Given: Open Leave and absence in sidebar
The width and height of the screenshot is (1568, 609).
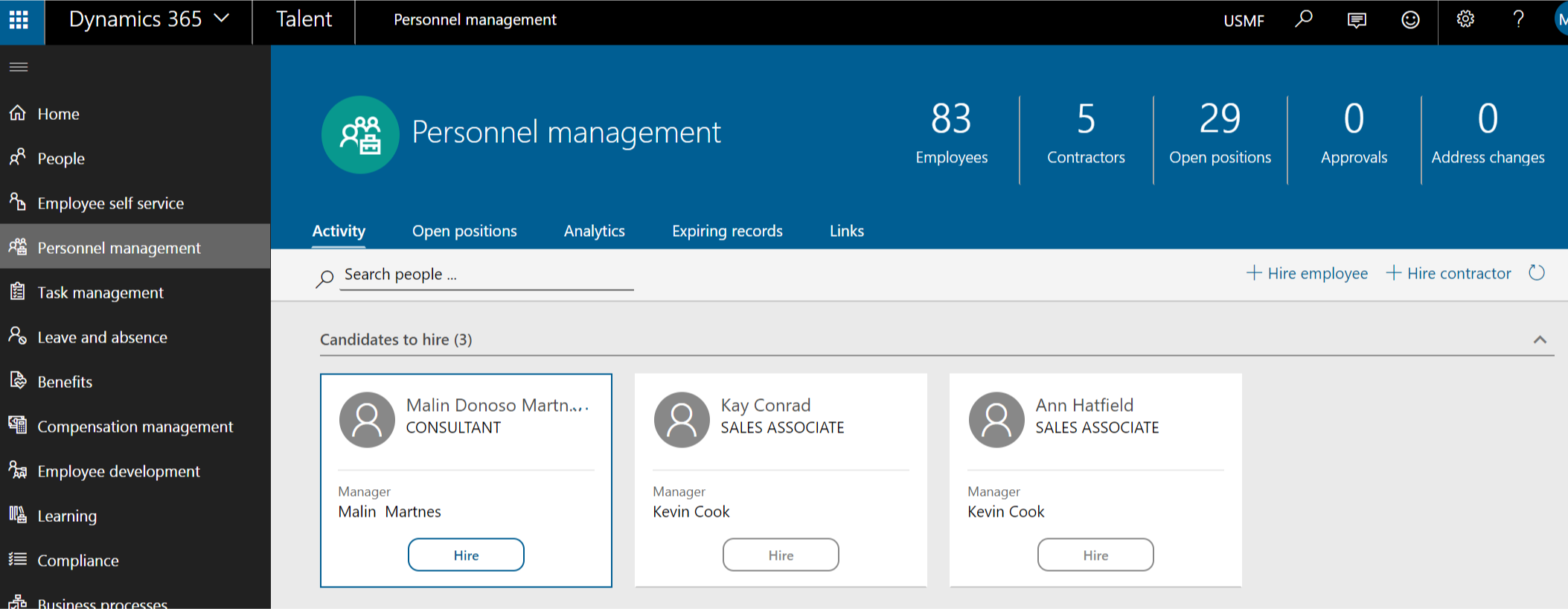Looking at the screenshot, I should coord(103,337).
